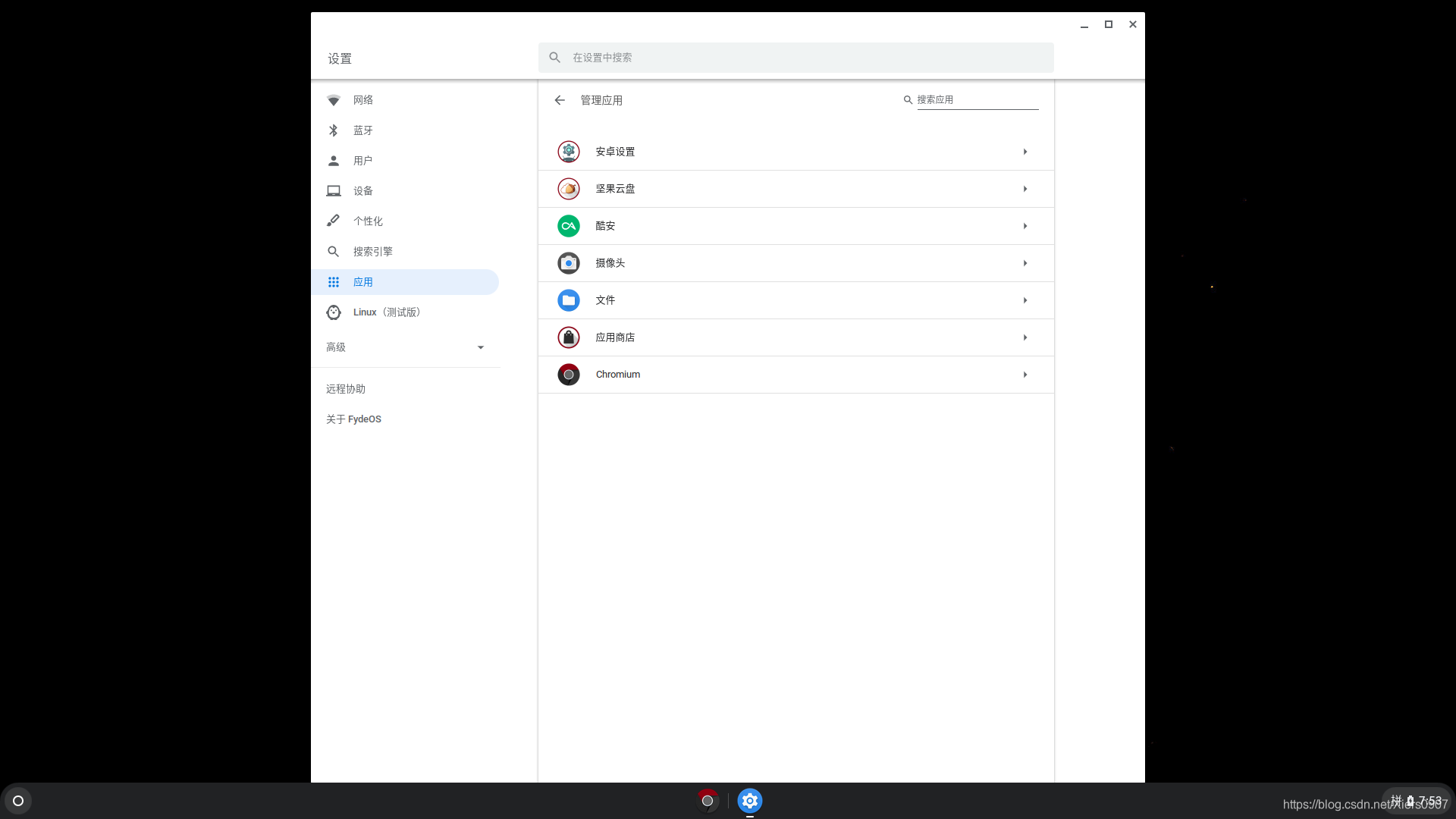Image resolution: width=1456 pixels, height=819 pixels.
Task: Click the back arrow beside 管理应用
Action: tap(560, 100)
